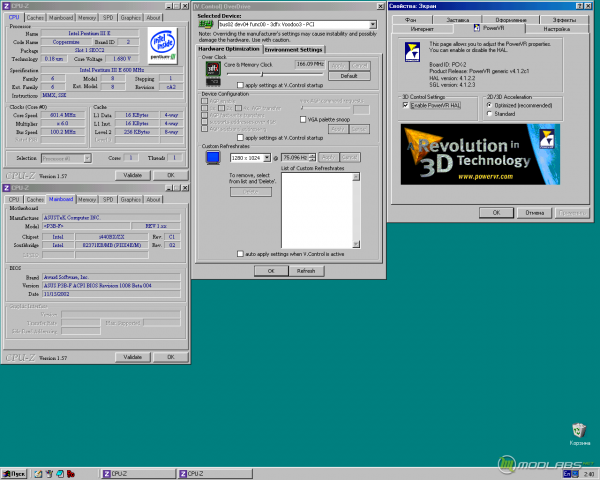Image resolution: width=600 pixels, height=480 pixels.
Task: Select the Настройка tab in display properties
Action: [x=557, y=29]
